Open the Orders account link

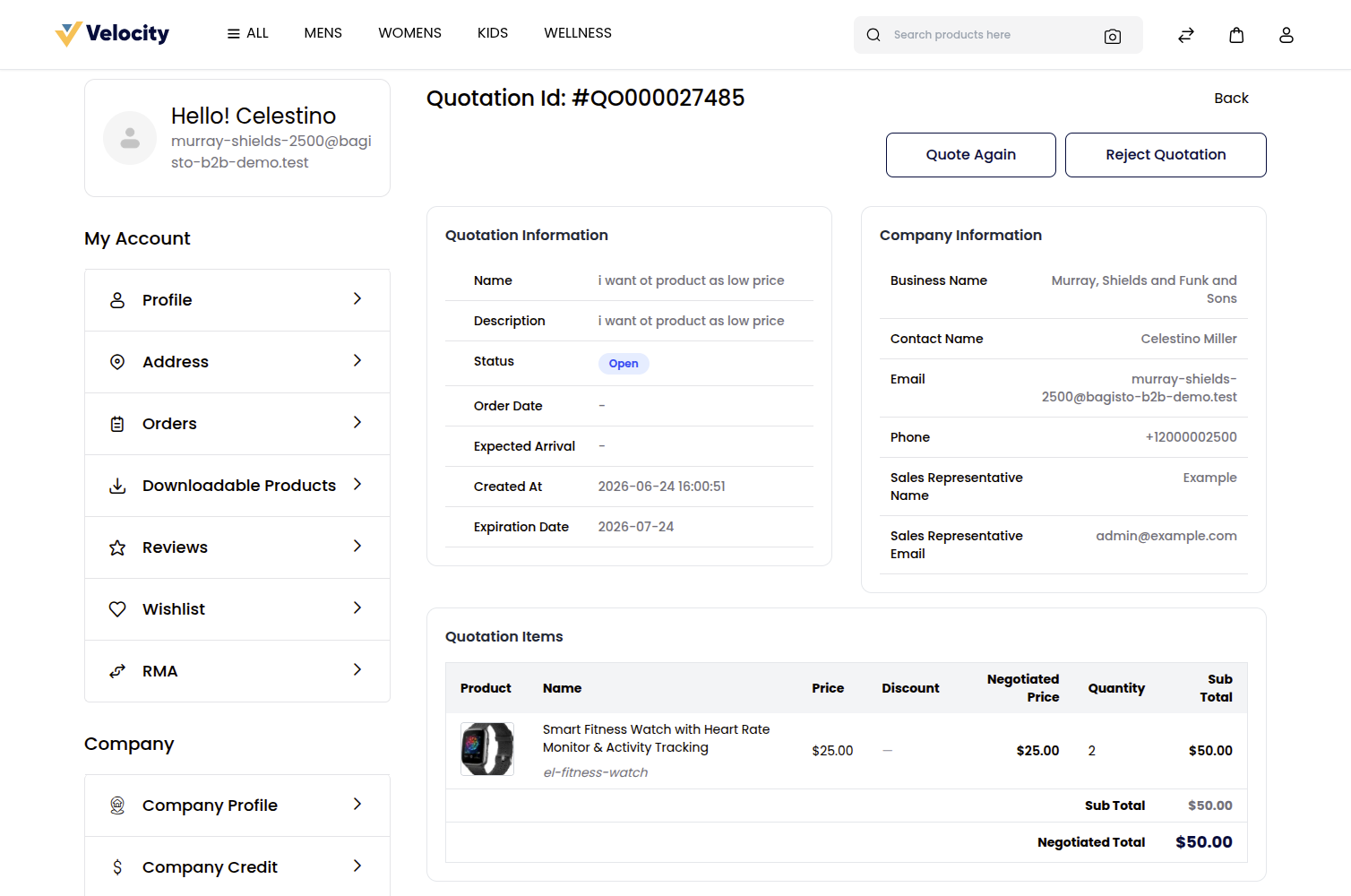237,424
